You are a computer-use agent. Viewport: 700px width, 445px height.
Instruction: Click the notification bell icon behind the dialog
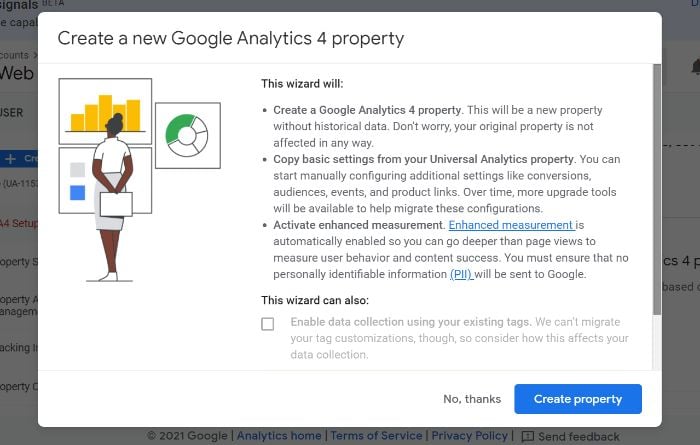tap(695, 67)
